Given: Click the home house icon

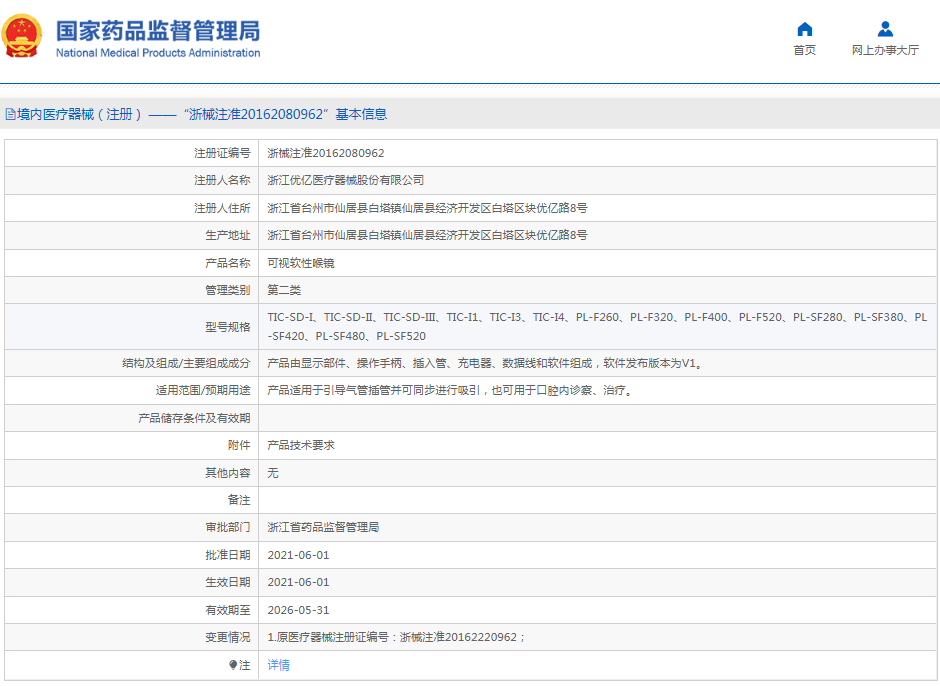Looking at the screenshot, I should pyautogui.click(x=804, y=29).
